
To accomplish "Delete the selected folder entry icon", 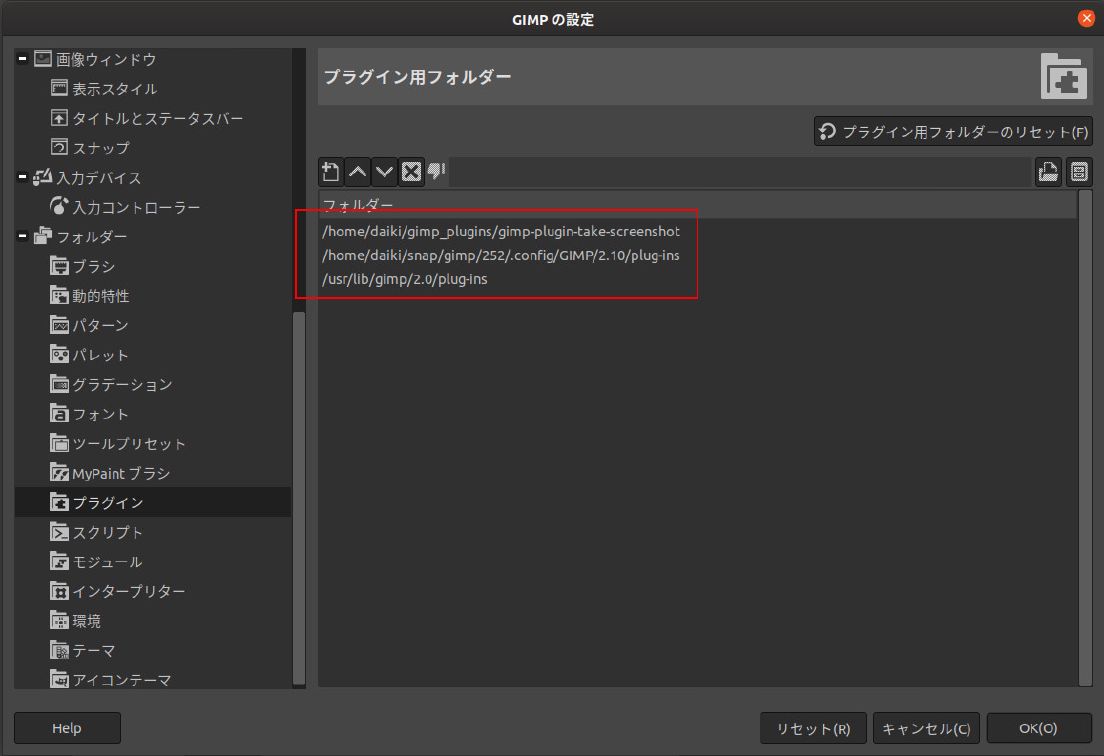I will (x=411, y=172).
